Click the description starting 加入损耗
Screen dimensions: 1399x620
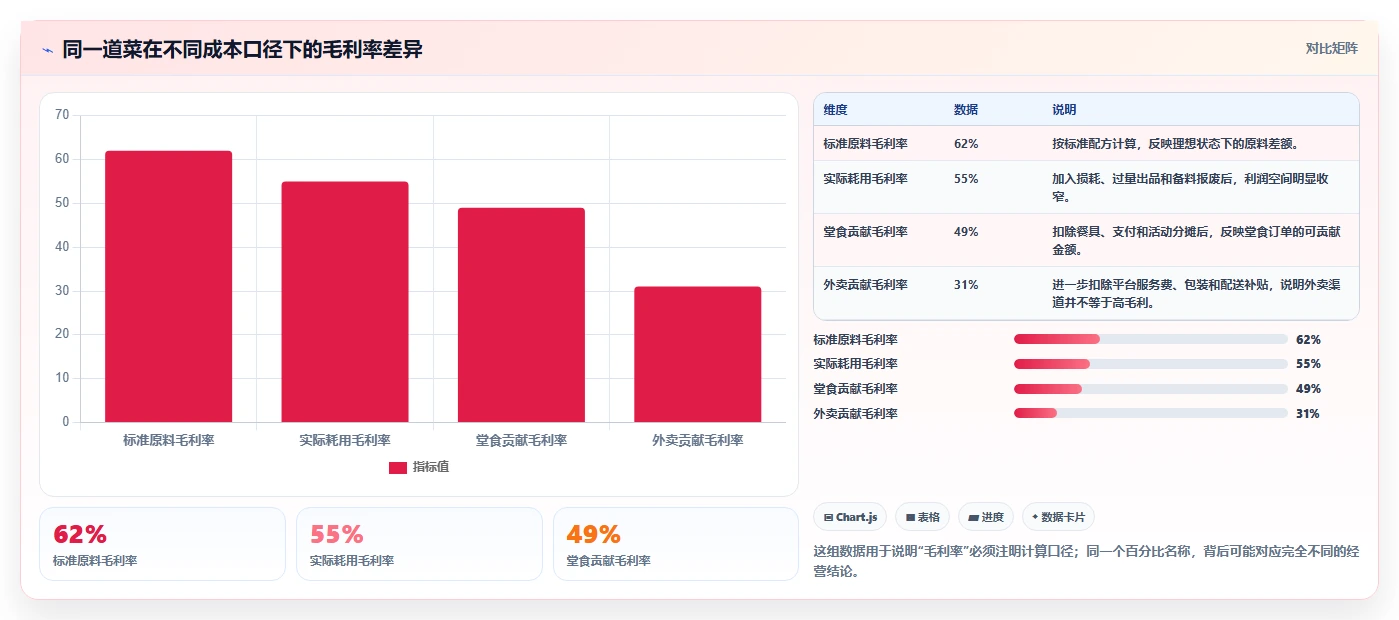[1190, 187]
